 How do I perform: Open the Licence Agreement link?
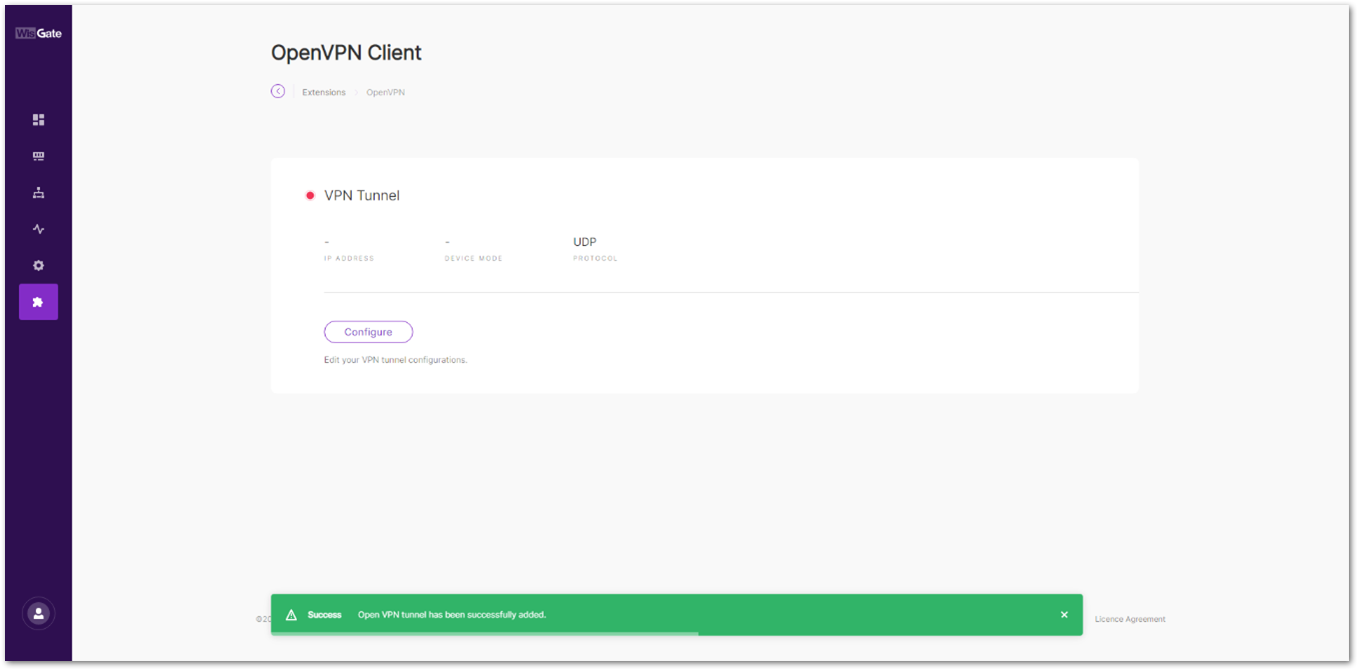click(1130, 619)
